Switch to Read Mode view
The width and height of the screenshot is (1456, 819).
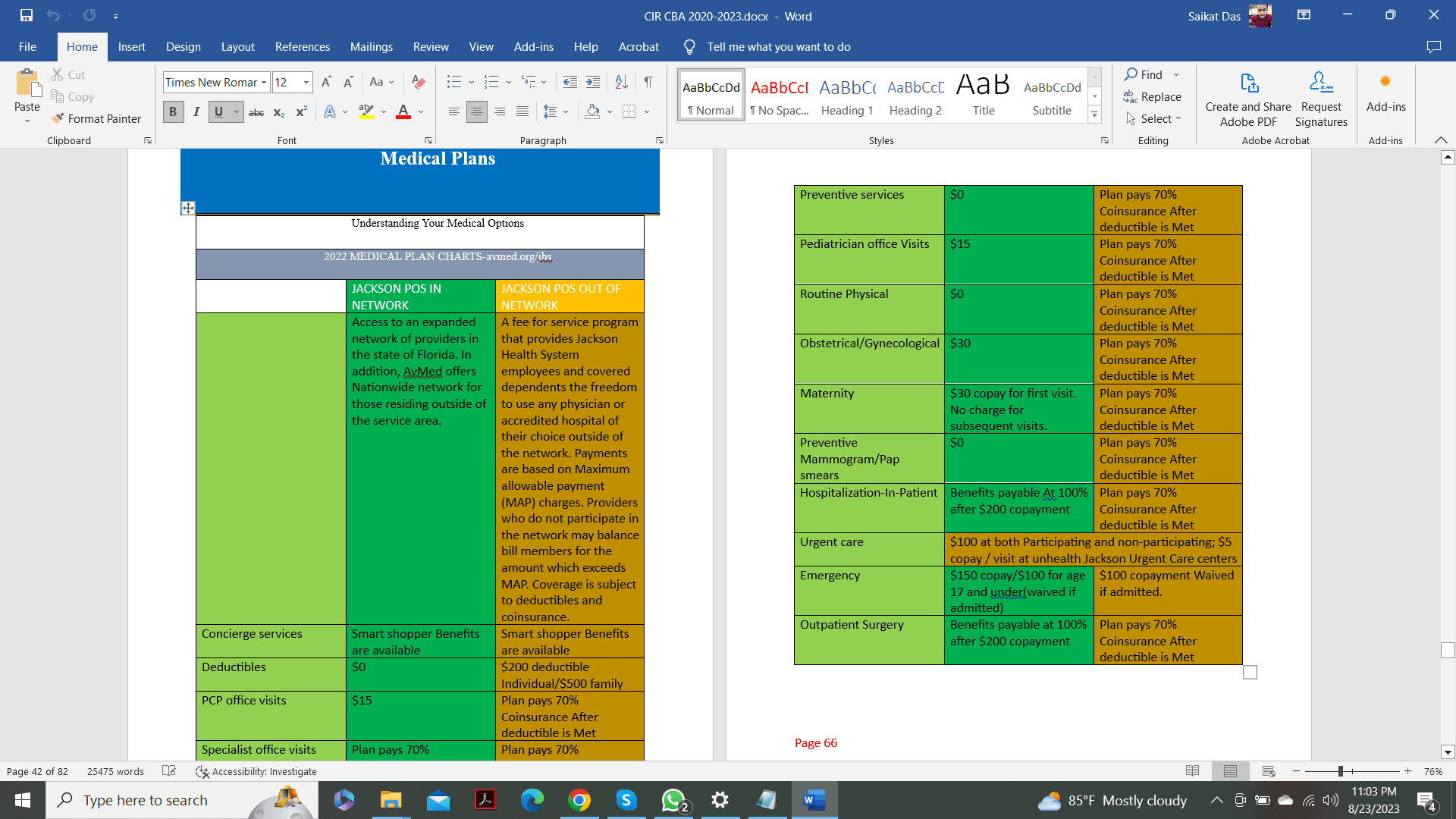tap(1192, 771)
